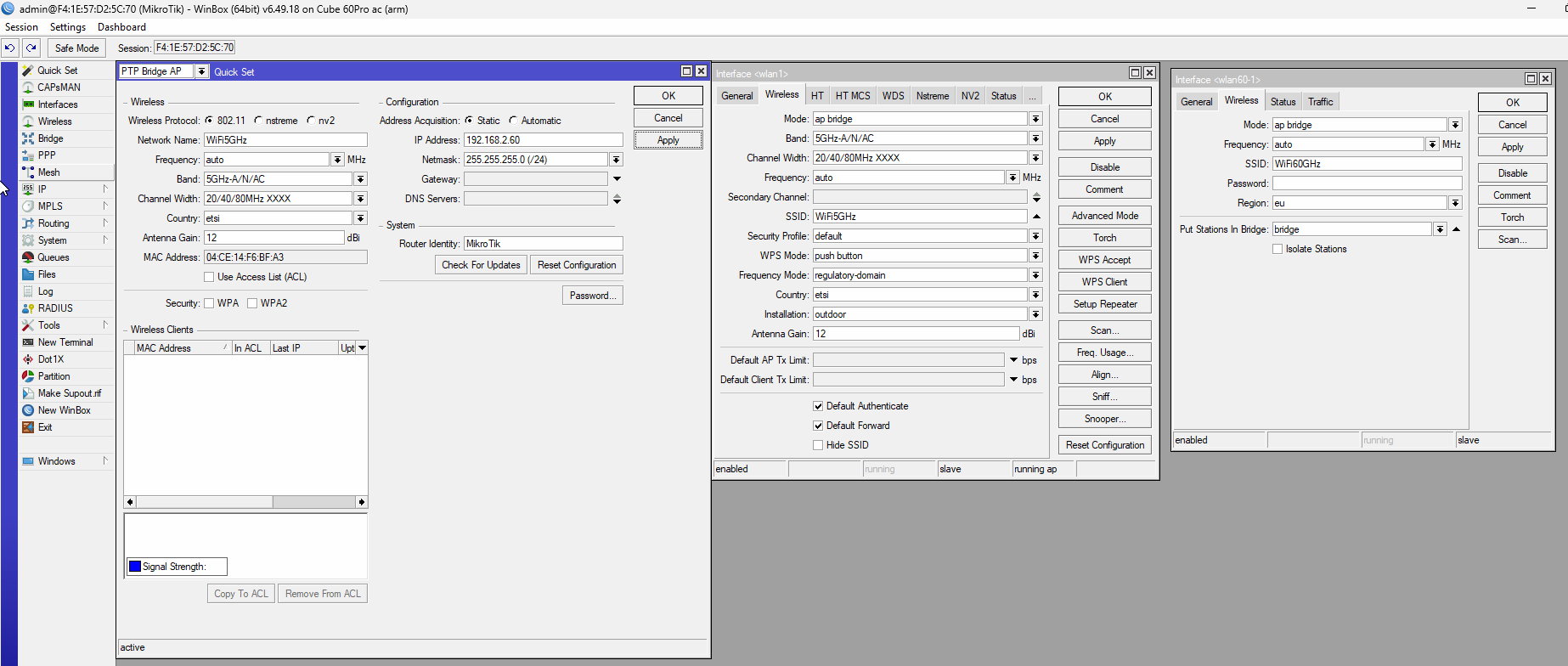The height and width of the screenshot is (666, 1568).
Task: Click the Make Supout.rif icon
Action: pos(28,393)
